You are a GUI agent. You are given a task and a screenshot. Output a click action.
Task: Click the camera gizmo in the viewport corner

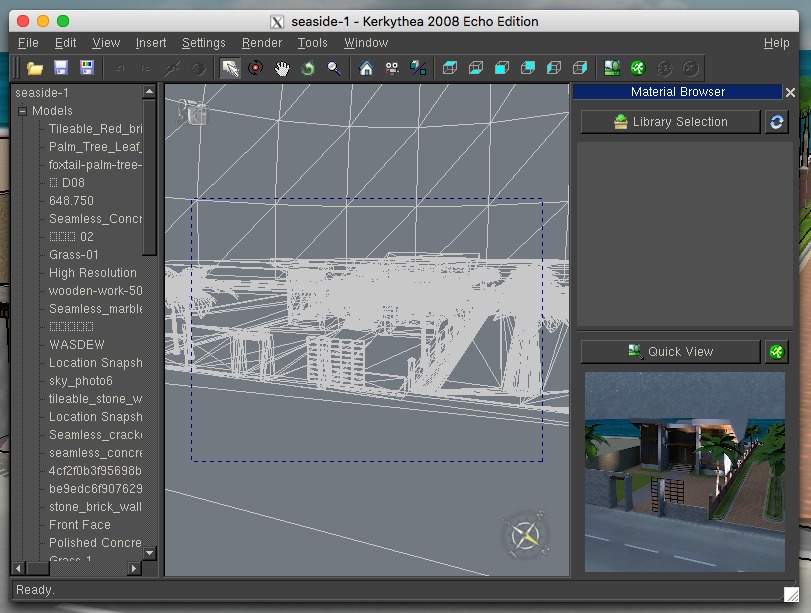click(192, 112)
